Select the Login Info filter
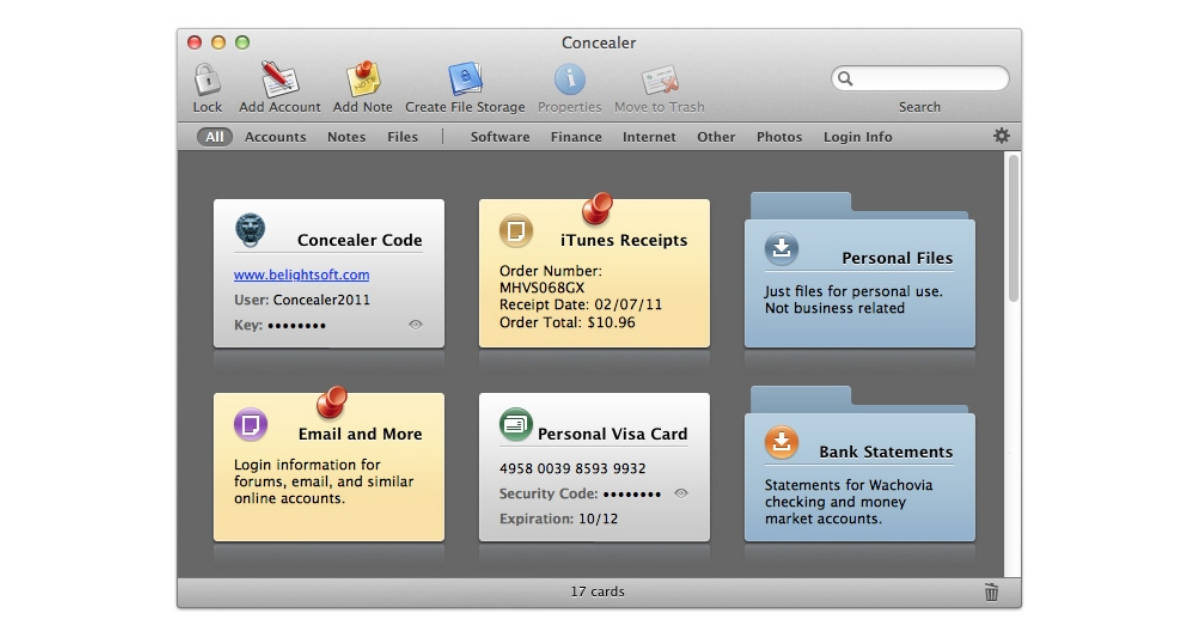 point(856,136)
